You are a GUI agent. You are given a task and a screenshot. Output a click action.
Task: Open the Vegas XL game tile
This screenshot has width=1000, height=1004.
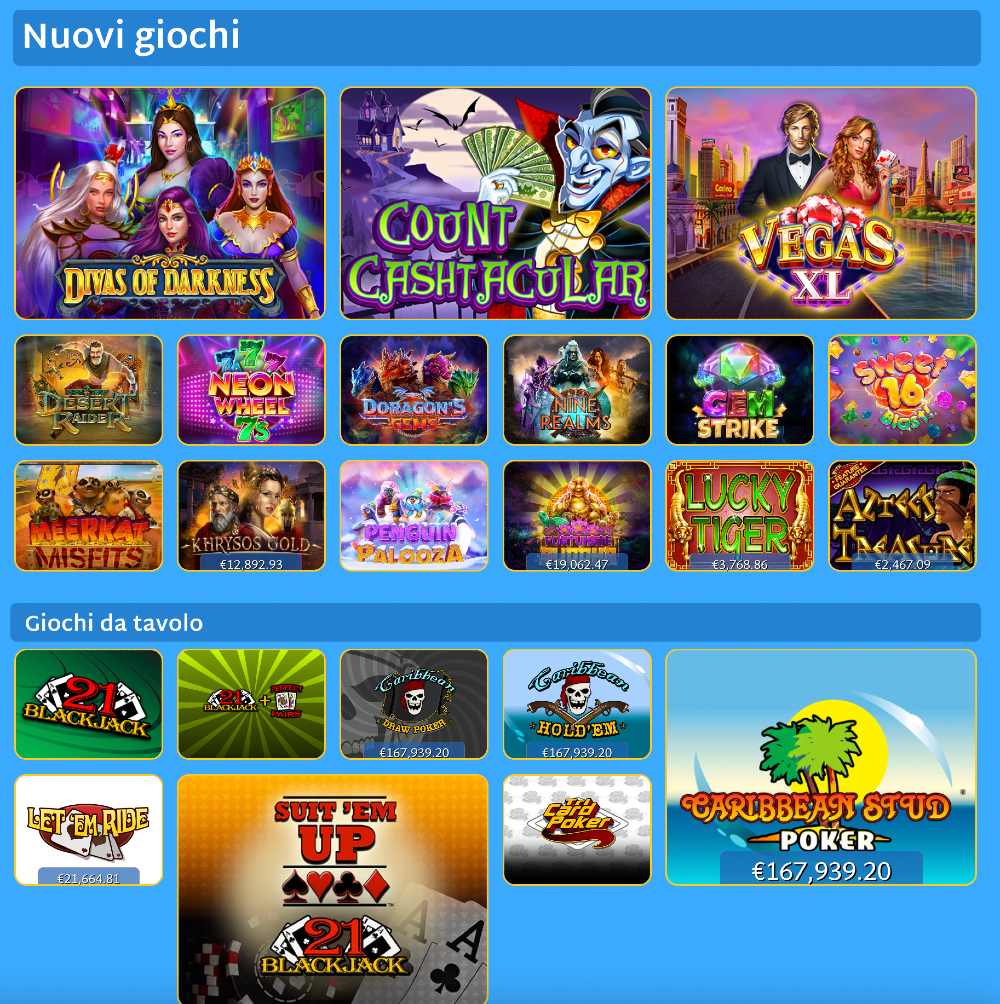[821, 203]
